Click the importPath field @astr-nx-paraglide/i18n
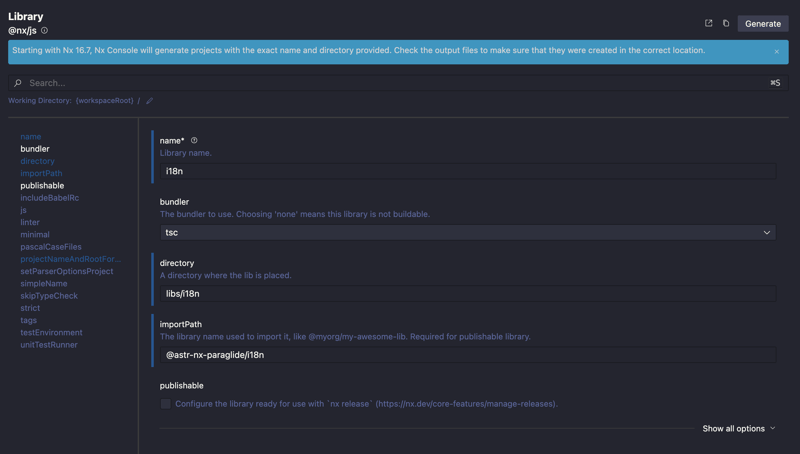The width and height of the screenshot is (800, 454). click(468, 355)
